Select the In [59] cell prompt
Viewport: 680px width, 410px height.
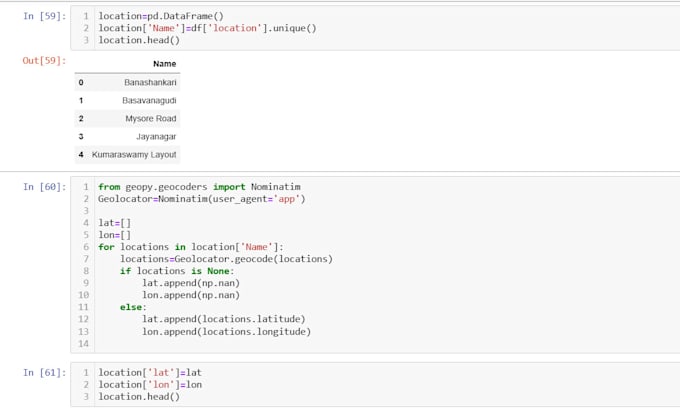44,16
